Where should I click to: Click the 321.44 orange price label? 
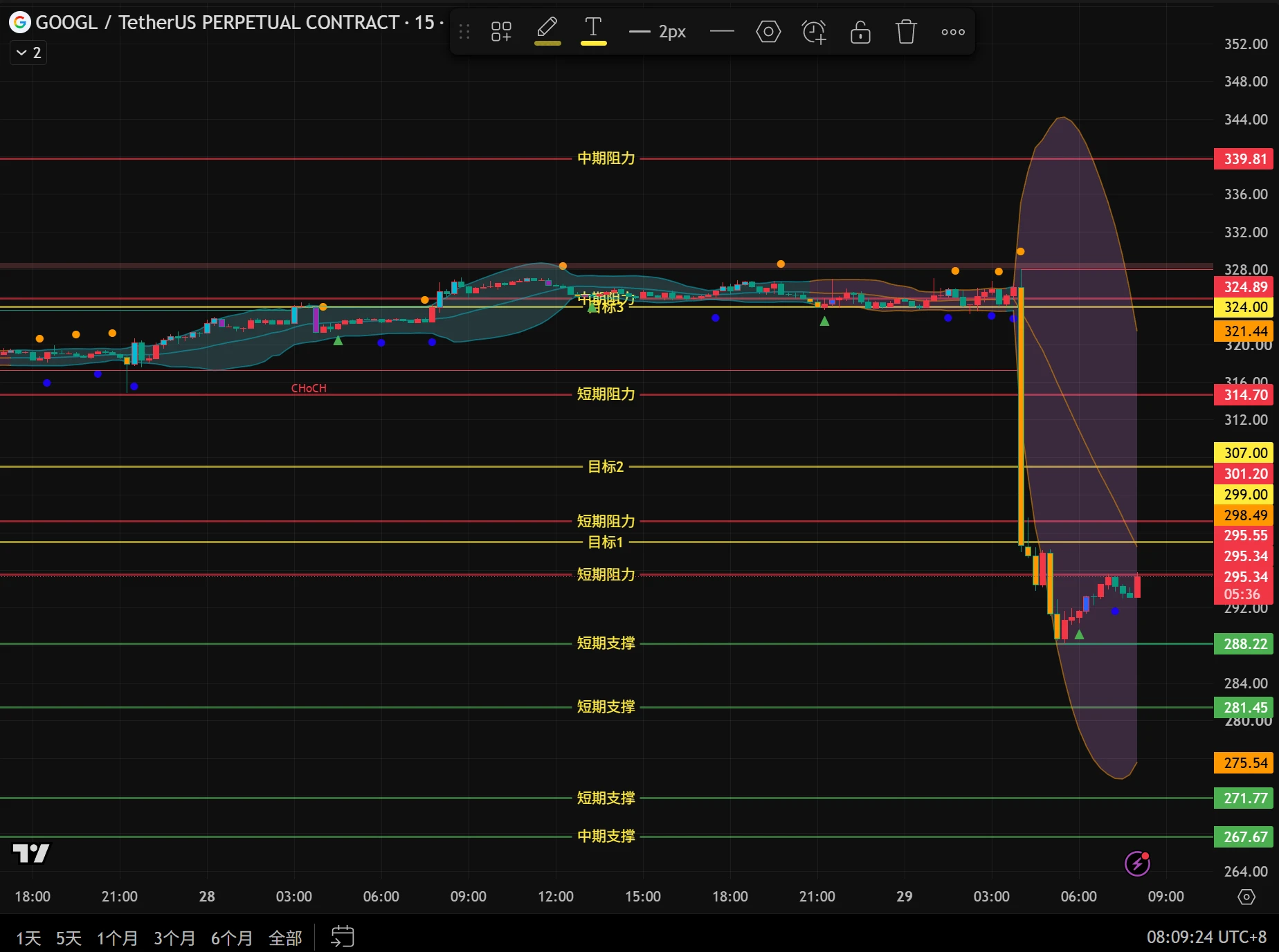[x=1244, y=331]
